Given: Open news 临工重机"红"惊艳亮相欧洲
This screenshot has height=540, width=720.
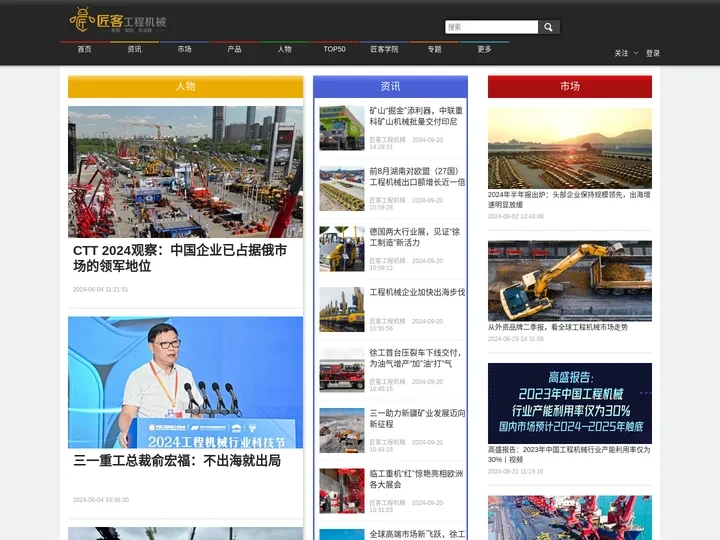Looking at the screenshot, I should [x=416, y=479].
